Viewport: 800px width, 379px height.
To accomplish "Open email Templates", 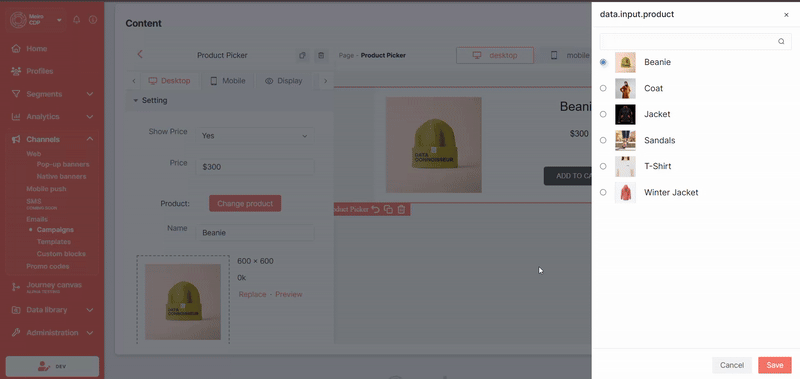I will click(x=54, y=242).
